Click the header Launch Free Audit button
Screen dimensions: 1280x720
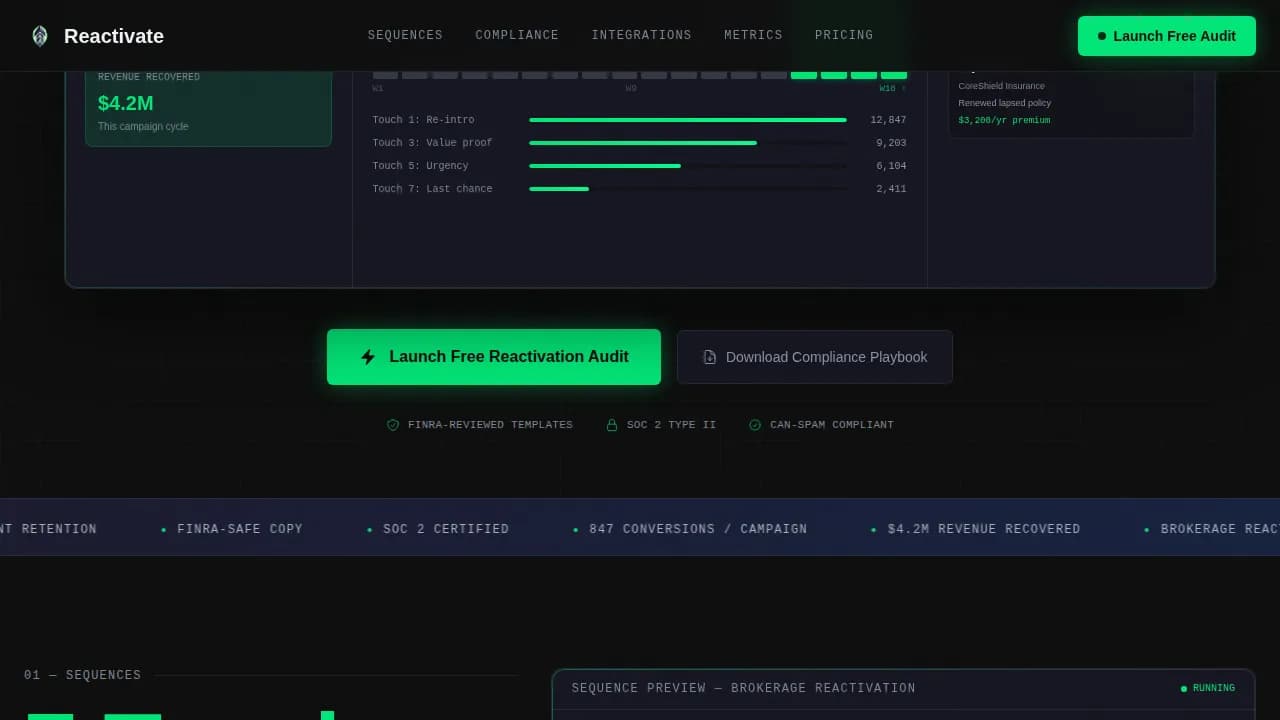(1166, 36)
